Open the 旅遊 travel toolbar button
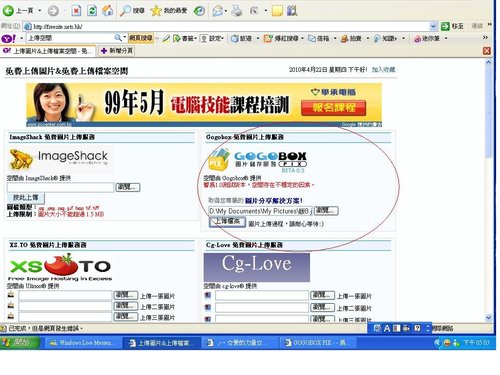Image resolution: width=500 pixels, height=375 pixels. (242, 38)
